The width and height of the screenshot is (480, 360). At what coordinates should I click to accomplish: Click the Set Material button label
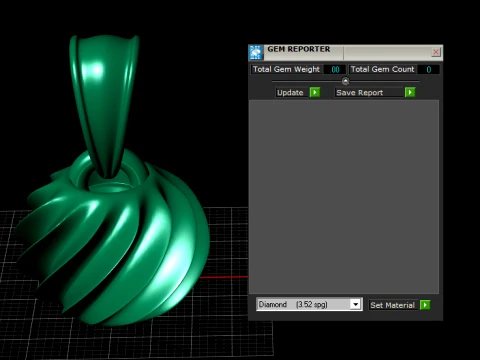393,305
